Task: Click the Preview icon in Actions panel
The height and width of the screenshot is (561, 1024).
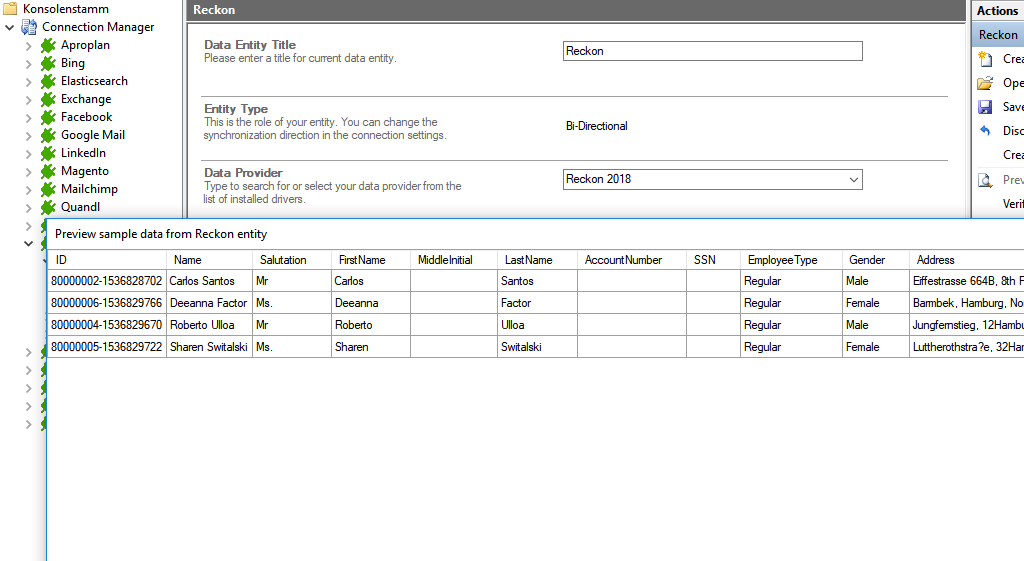Action: (985, 180)
